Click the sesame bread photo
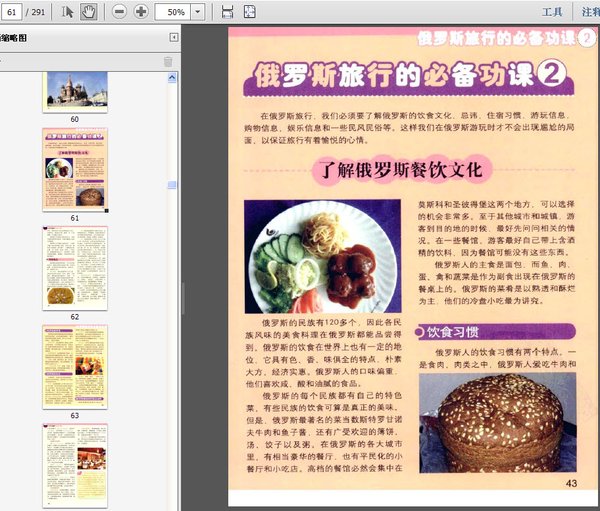Image resolution: width=600 pixels, height=511 pixels. coord(497,423)
